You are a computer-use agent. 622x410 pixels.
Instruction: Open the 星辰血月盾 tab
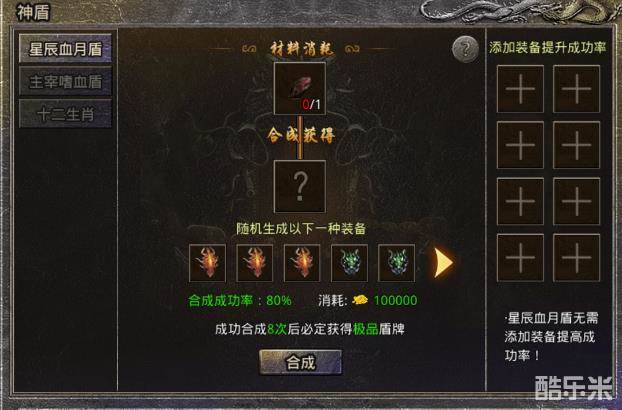[x=65, y=49]
